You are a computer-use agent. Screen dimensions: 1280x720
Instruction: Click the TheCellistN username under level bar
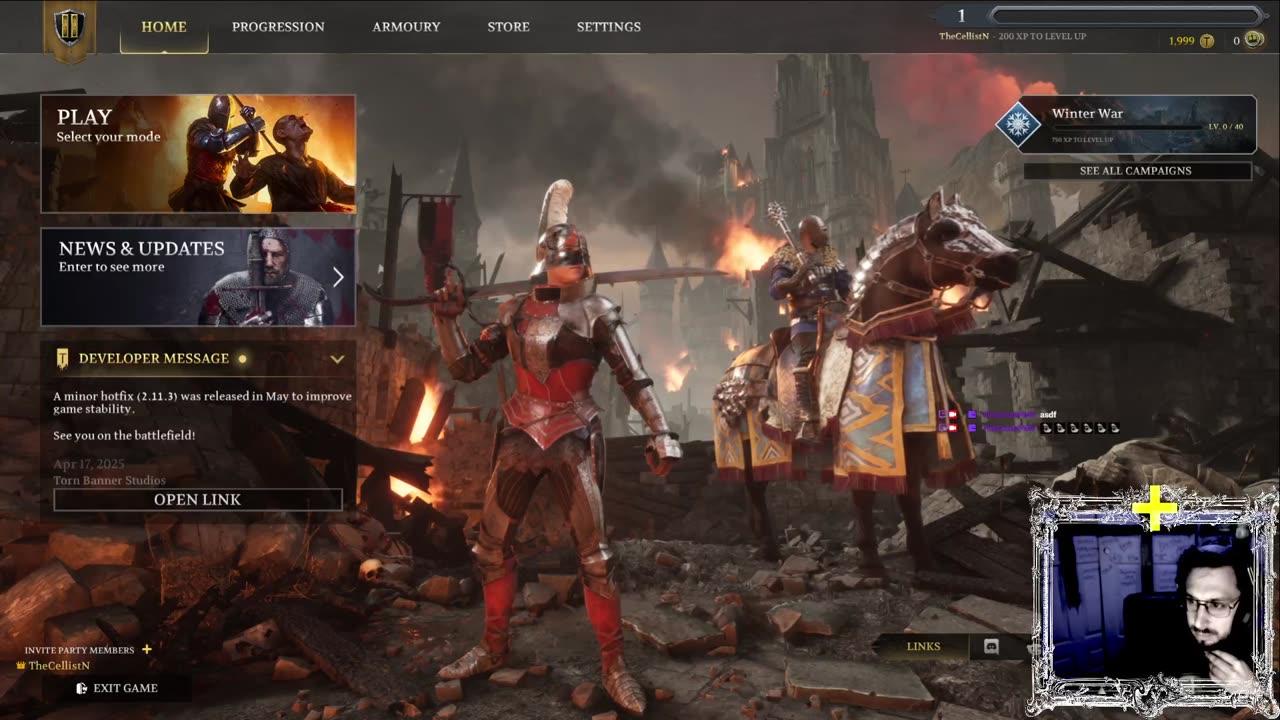pyautogui.click(x=962, y=36)
